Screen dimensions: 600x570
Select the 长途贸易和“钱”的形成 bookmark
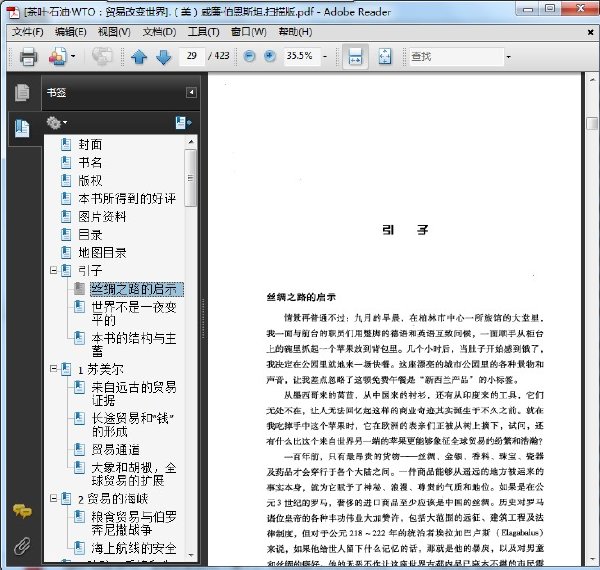pyautogui.click(x=133, y=425)
